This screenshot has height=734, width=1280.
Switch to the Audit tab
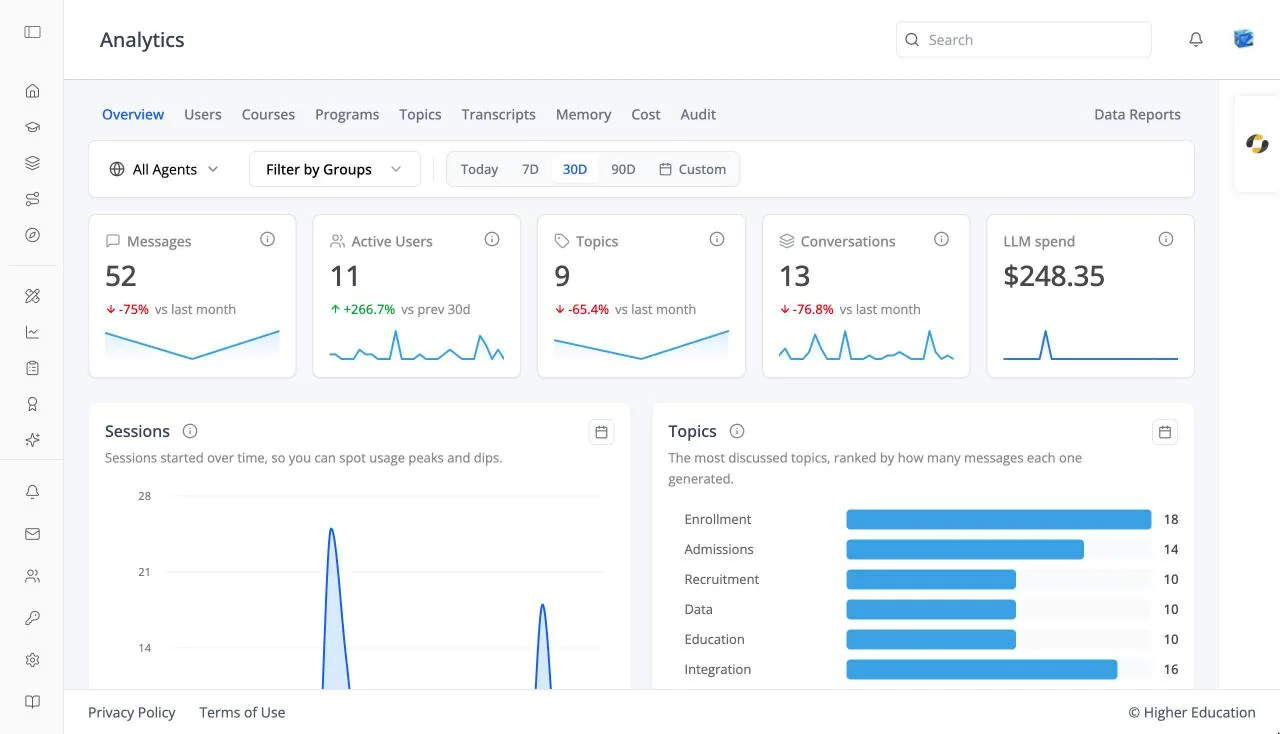[698, 114]
